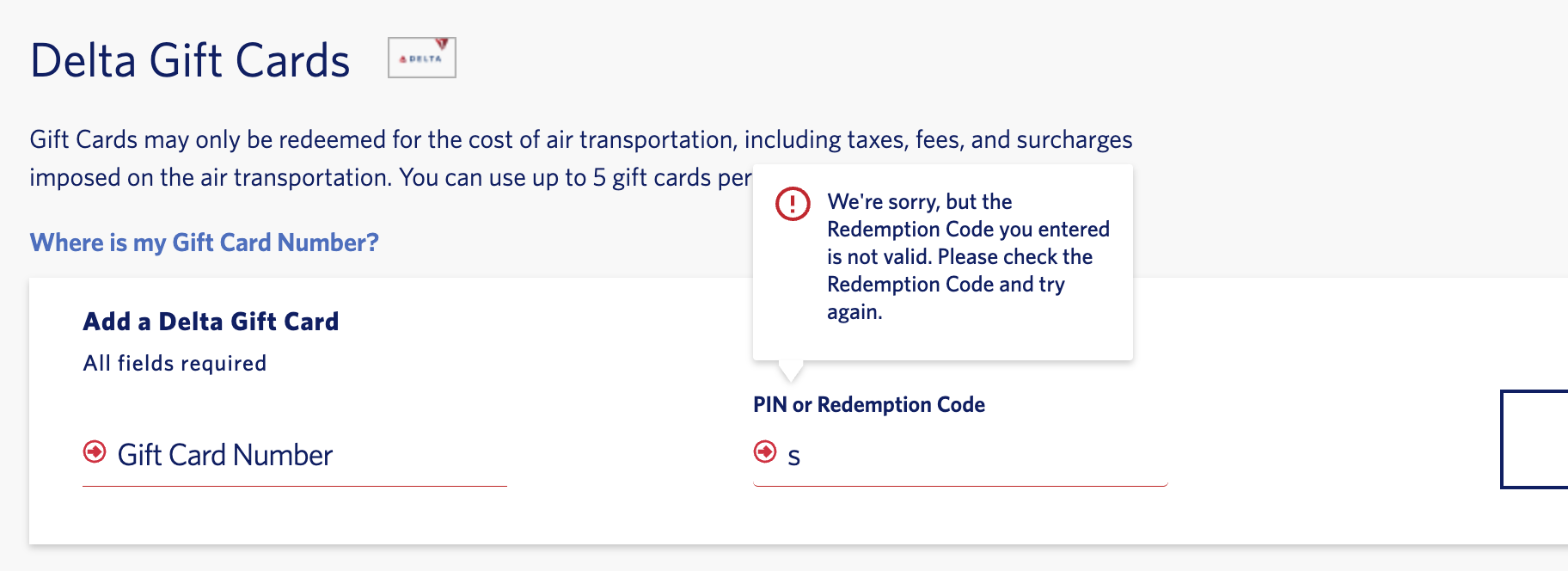Screen dimensions: 1568x571
Task: Click the "Add a Delta Gift Card" heading
Action: (x=211, y=322)
